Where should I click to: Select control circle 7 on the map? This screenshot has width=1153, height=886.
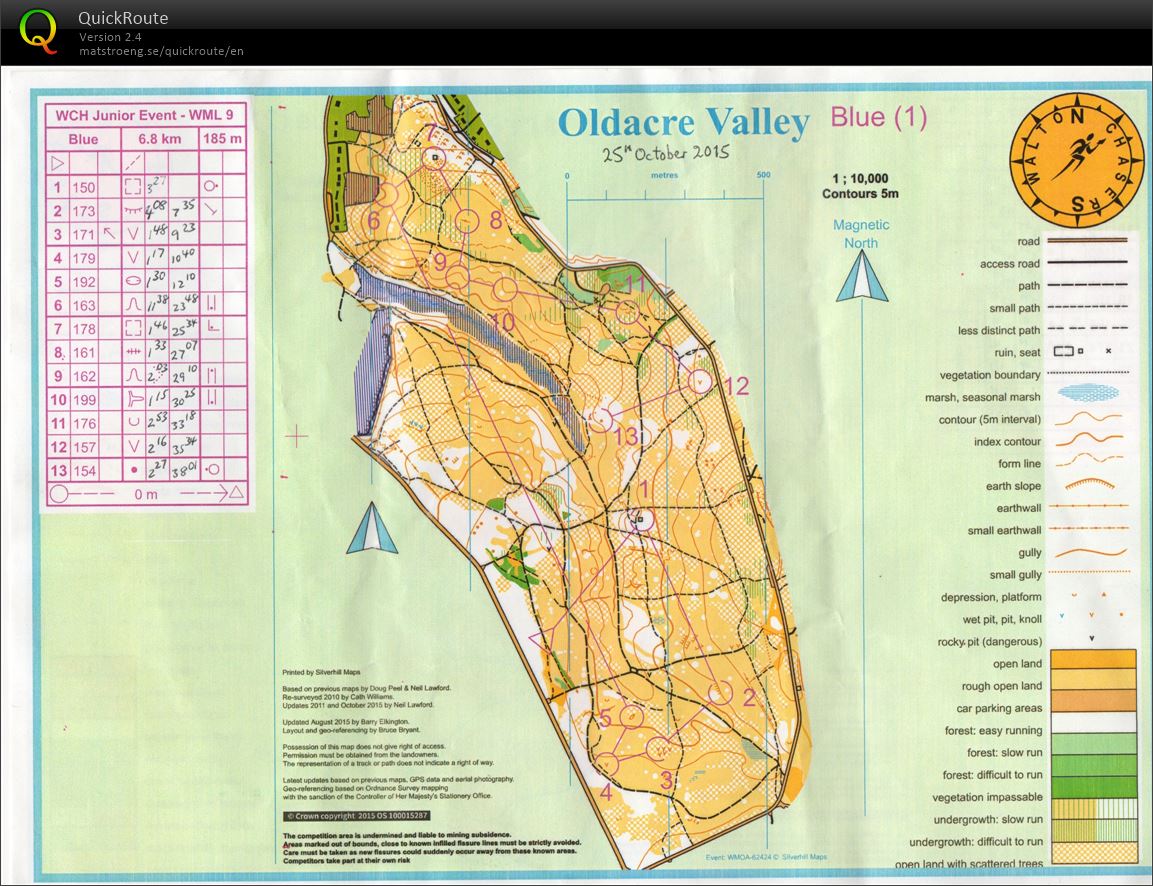tap(435, 157)
